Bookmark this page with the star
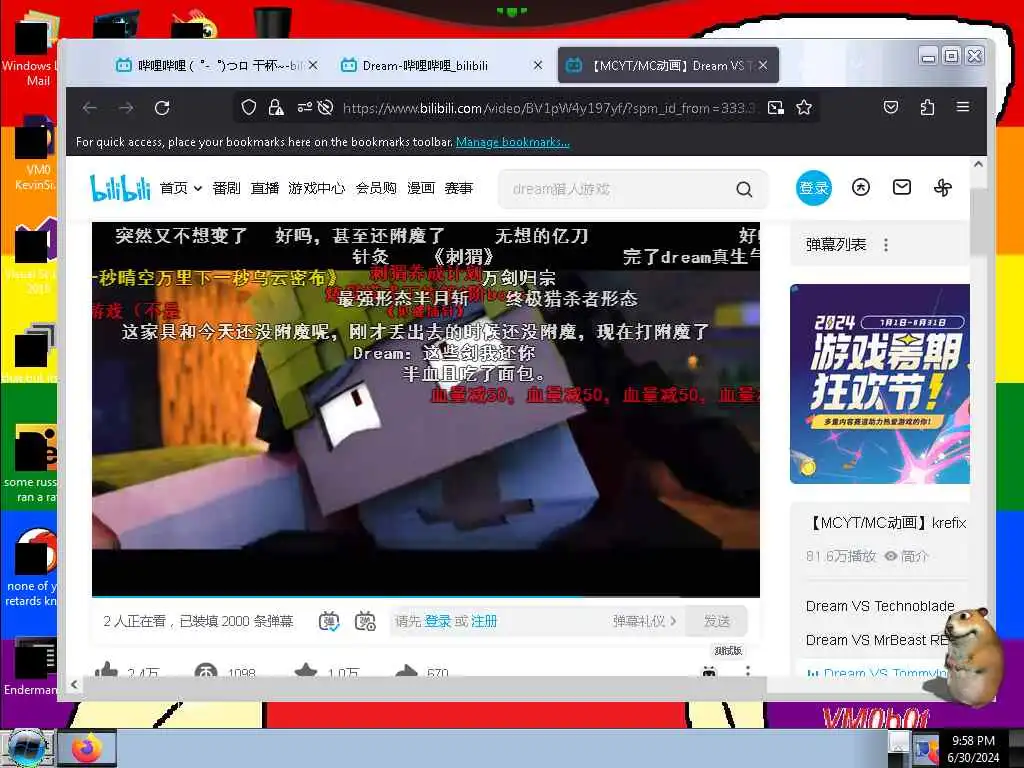Viewport: 1024px width, 768px height. click(804, 108)
